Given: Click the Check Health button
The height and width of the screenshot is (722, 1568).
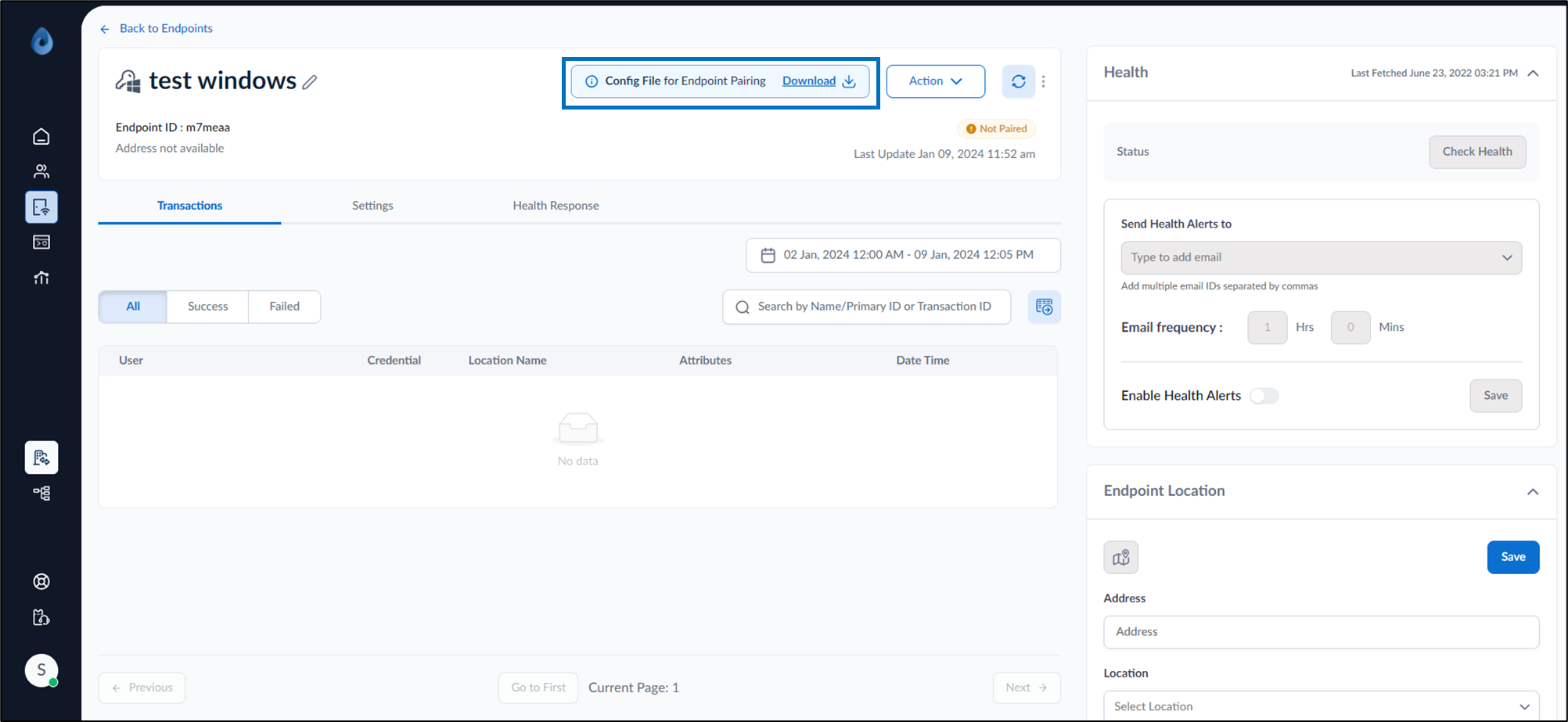Looking at the screenshot, I should click(x=1477, y=152).
